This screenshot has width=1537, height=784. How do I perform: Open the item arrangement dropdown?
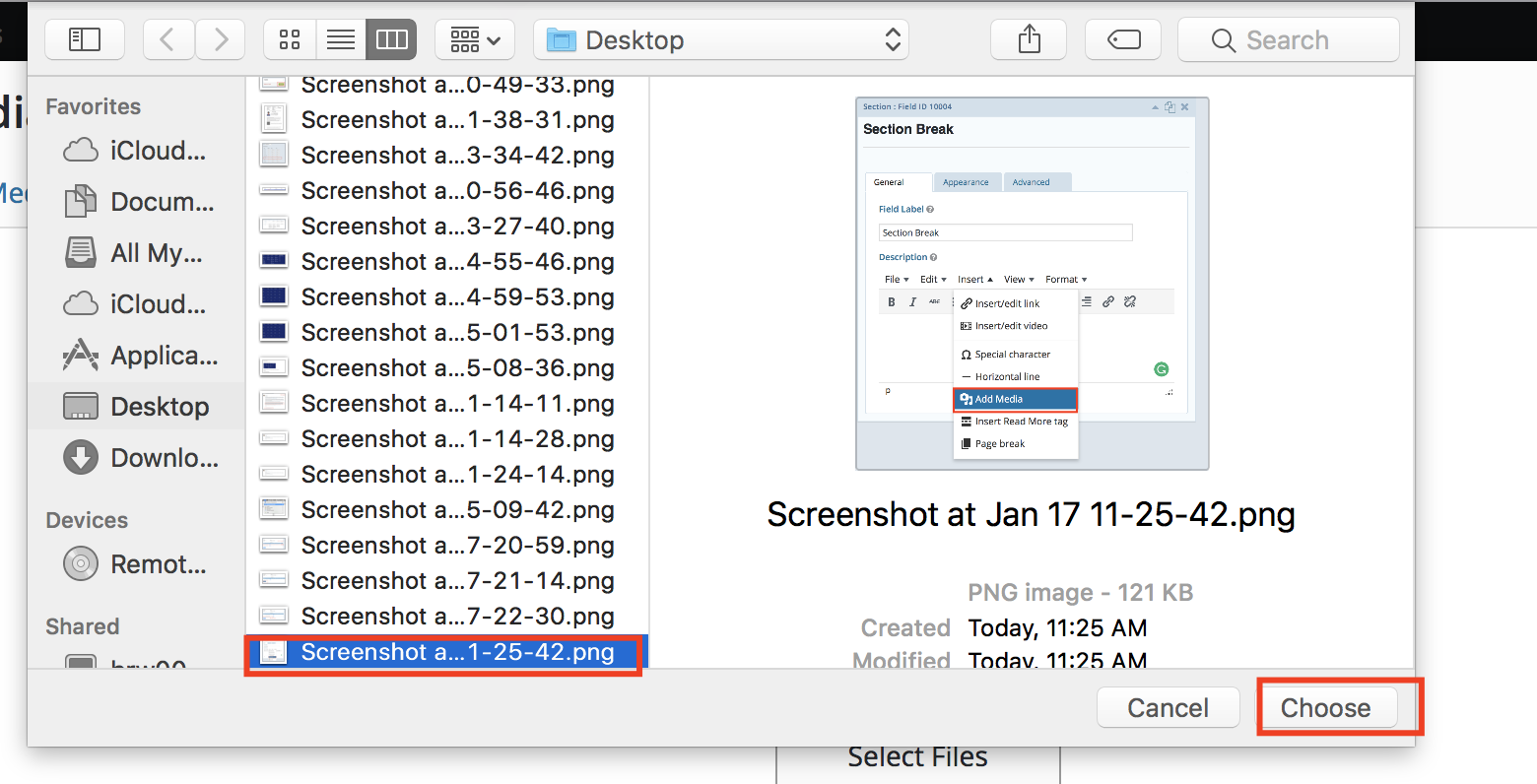click(x=475, y=39)
